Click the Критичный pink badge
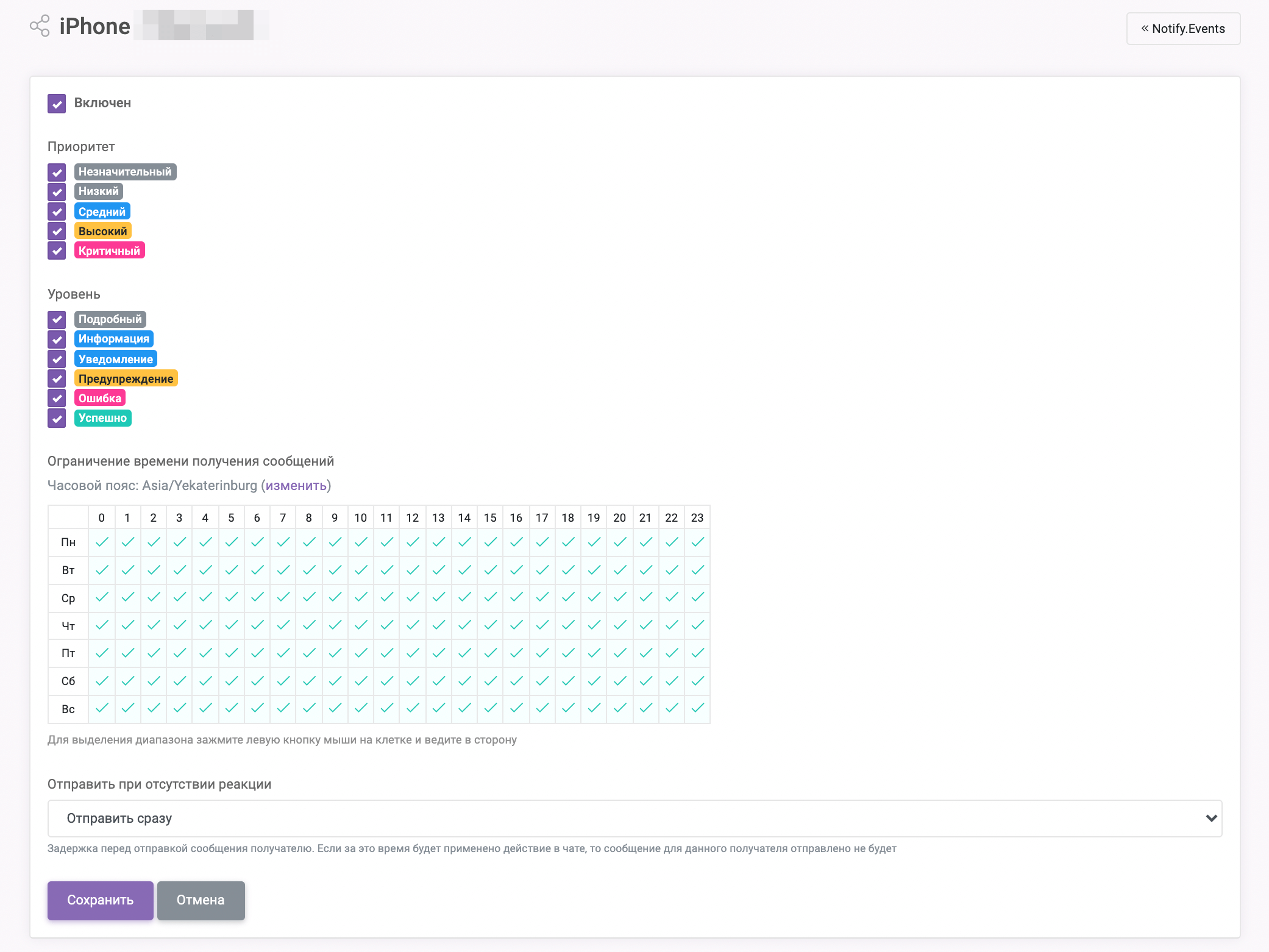The width and height of the screenshot is (1269, 952). click(109, 250)
